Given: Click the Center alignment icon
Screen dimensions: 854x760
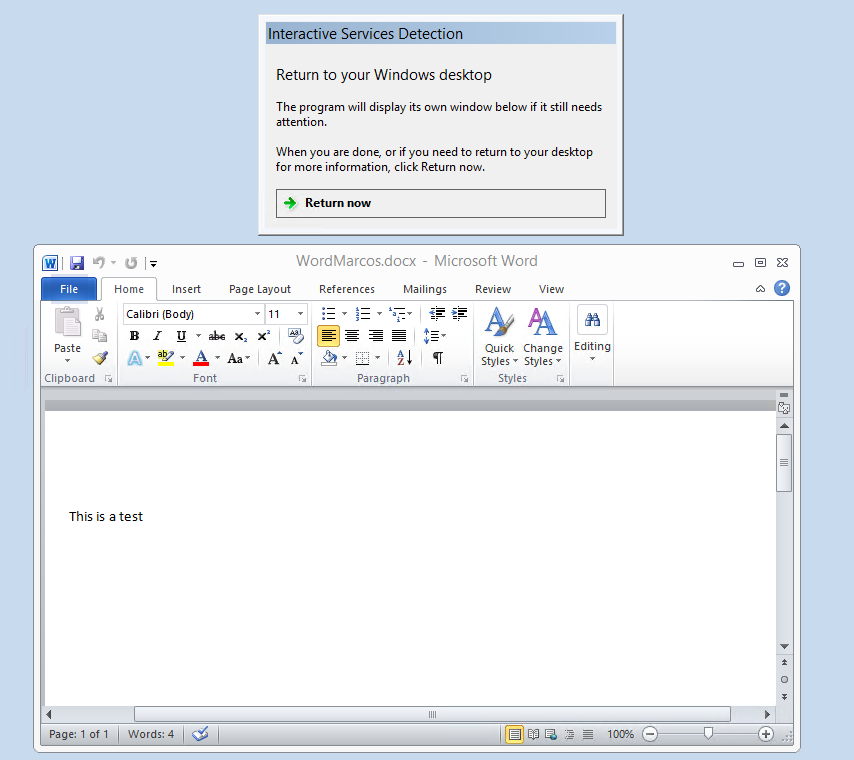Looking at the screenshot, I should (x=352, y=336).
